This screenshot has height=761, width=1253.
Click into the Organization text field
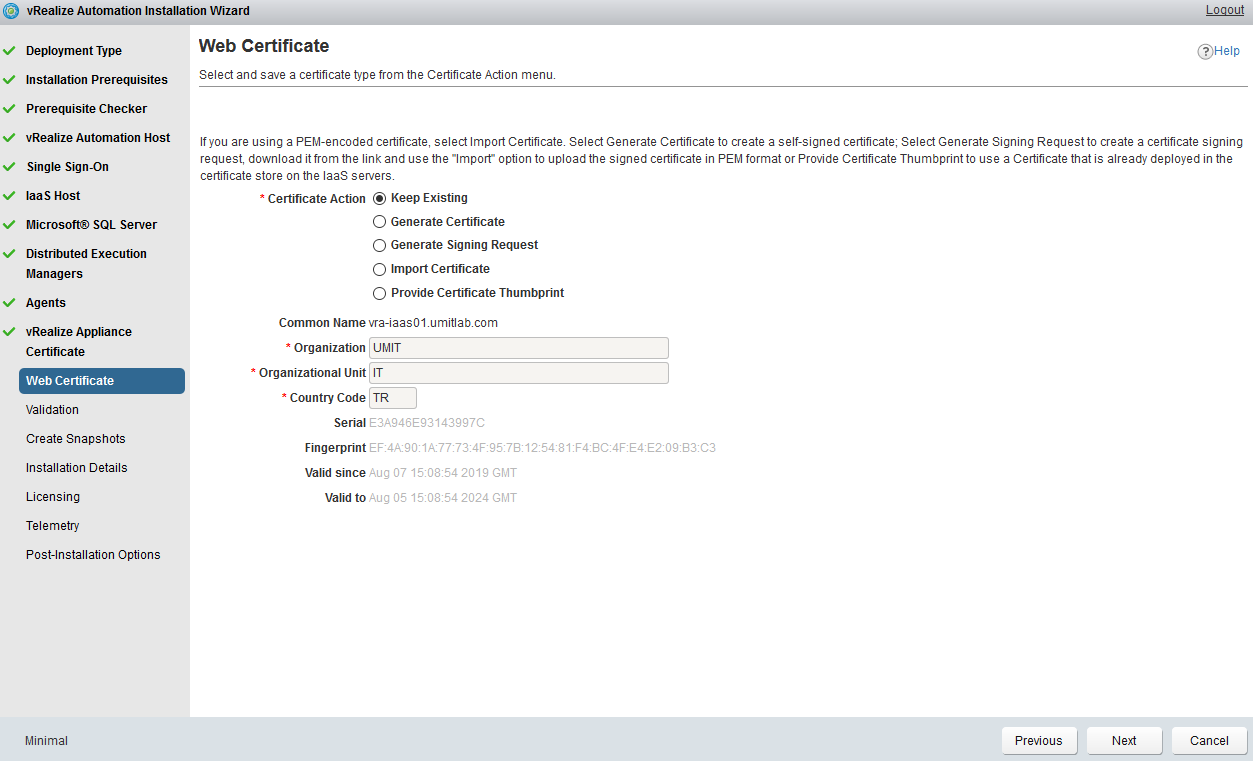tap(518, 348)
